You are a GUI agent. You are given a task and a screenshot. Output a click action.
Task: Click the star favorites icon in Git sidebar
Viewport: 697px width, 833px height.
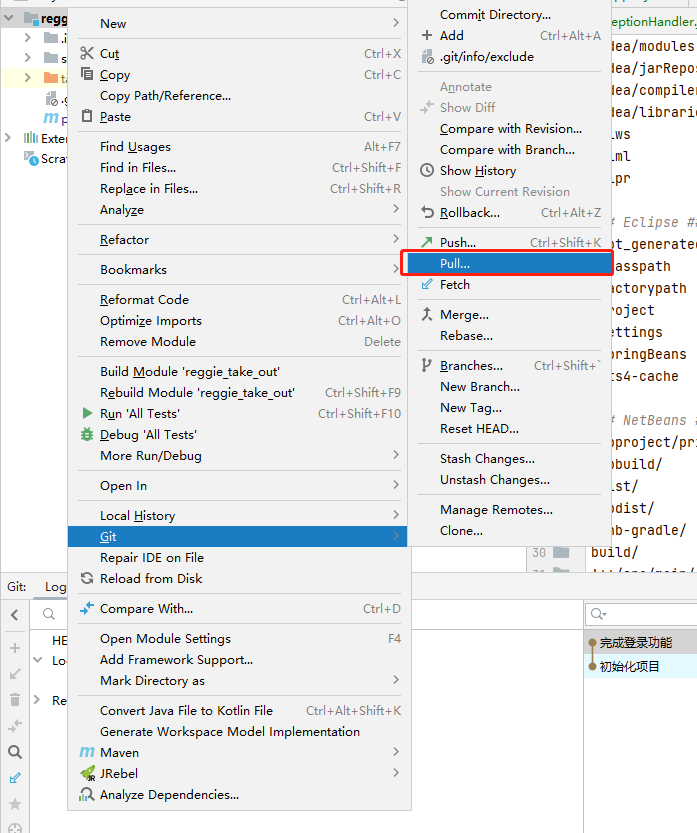click(x=15, y=803)
